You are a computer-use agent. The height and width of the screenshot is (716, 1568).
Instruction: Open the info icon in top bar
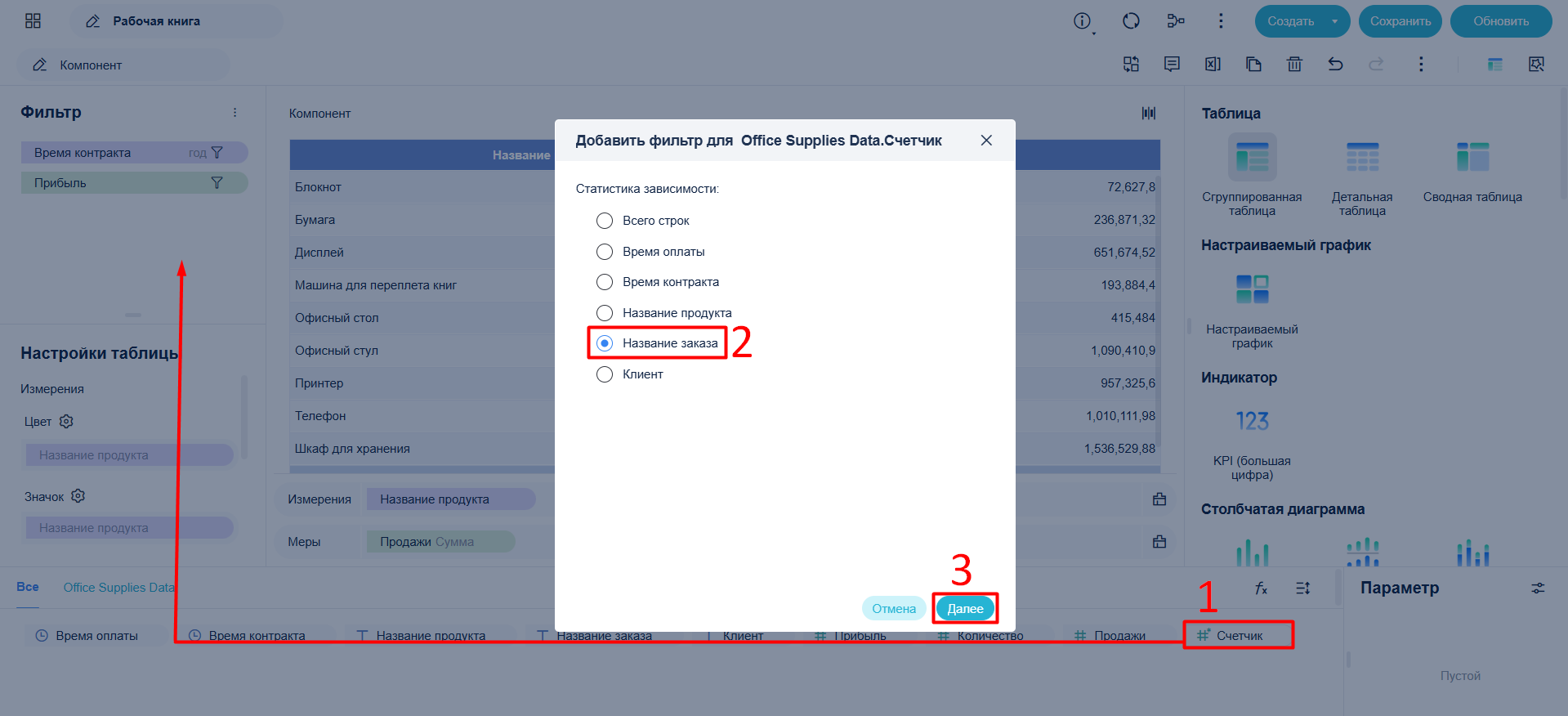1083,21
